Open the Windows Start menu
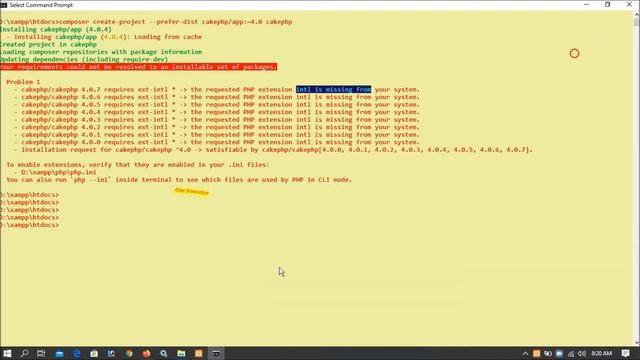Viewport: 640px width, 360px height. 7,353
